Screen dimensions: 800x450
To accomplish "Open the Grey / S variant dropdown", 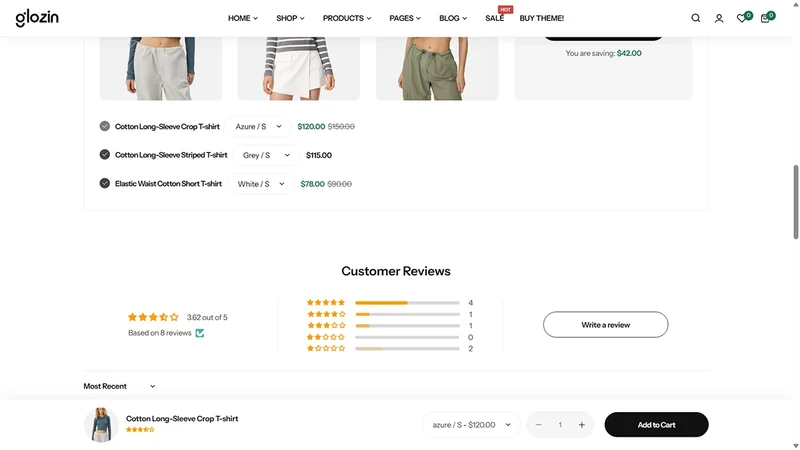I will [266, 155].
